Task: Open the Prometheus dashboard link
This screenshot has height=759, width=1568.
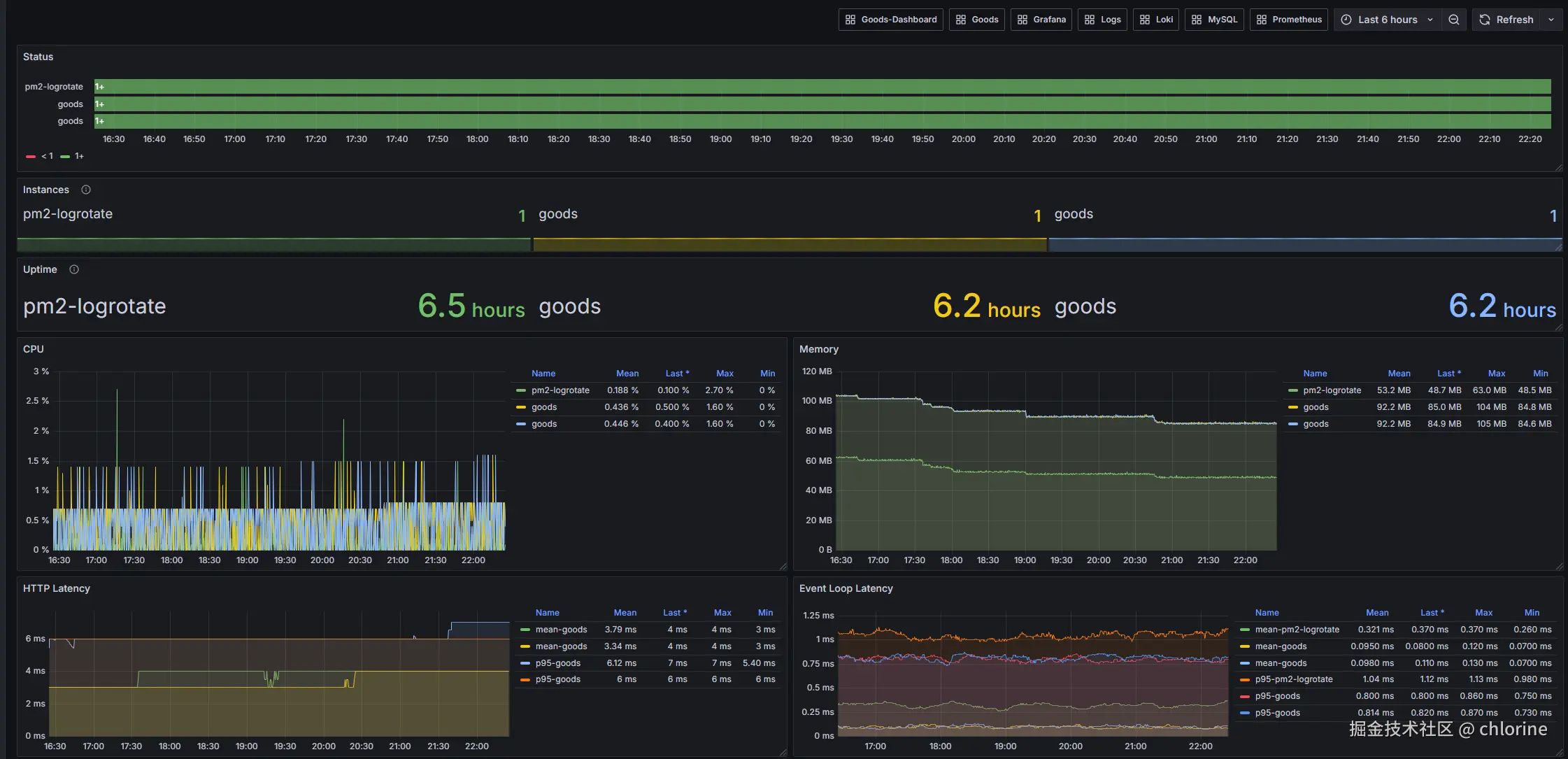Action: pos(1288,20)
